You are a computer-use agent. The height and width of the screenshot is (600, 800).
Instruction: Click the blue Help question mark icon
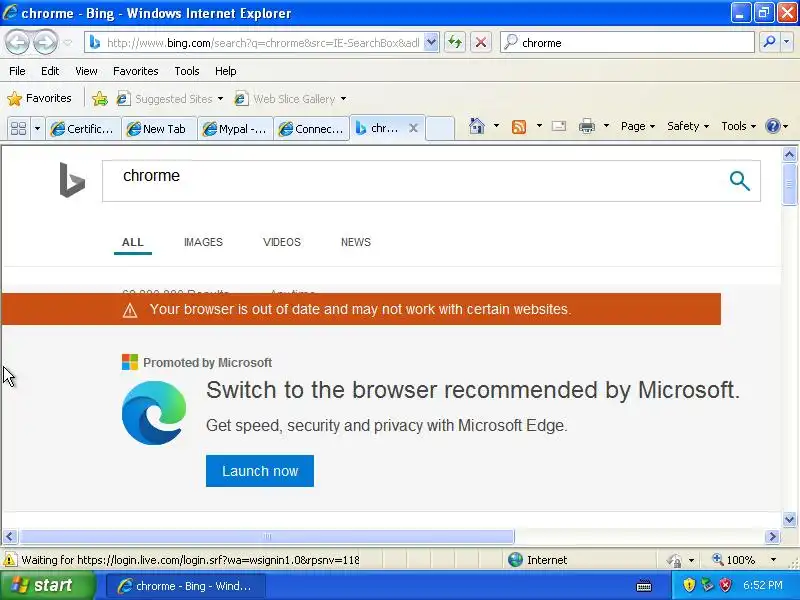pyautogui.click(x=773, y=126)
